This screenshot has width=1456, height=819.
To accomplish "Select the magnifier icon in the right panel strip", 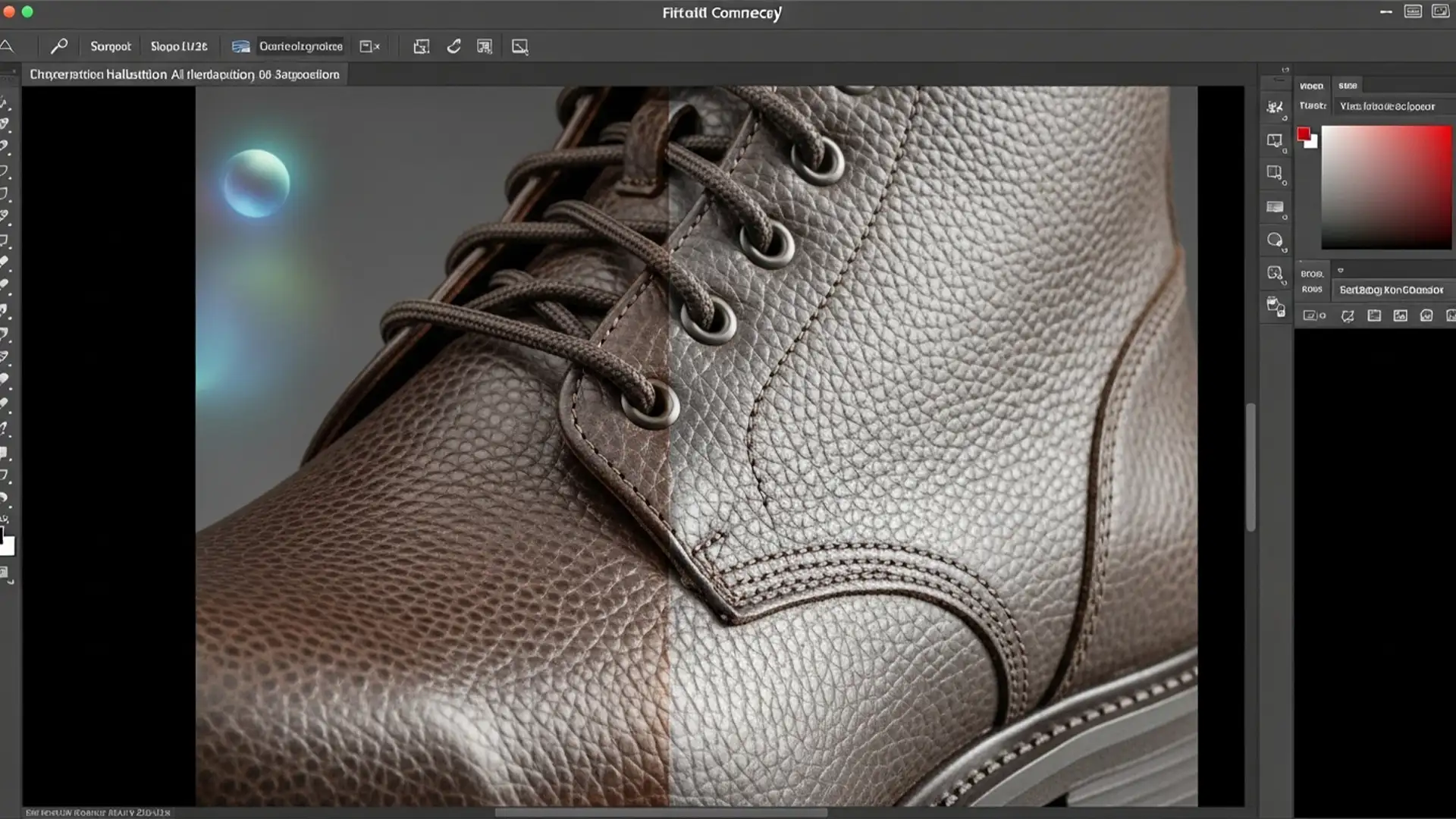I will click(1276, 240).
